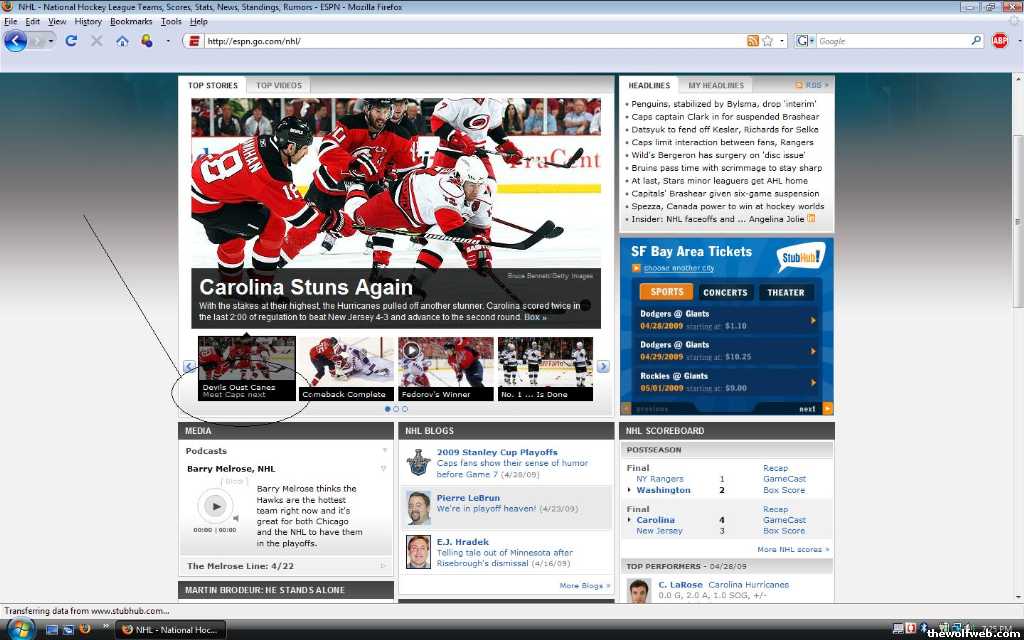Select the third carousel page dot

[x=404, y=409]
